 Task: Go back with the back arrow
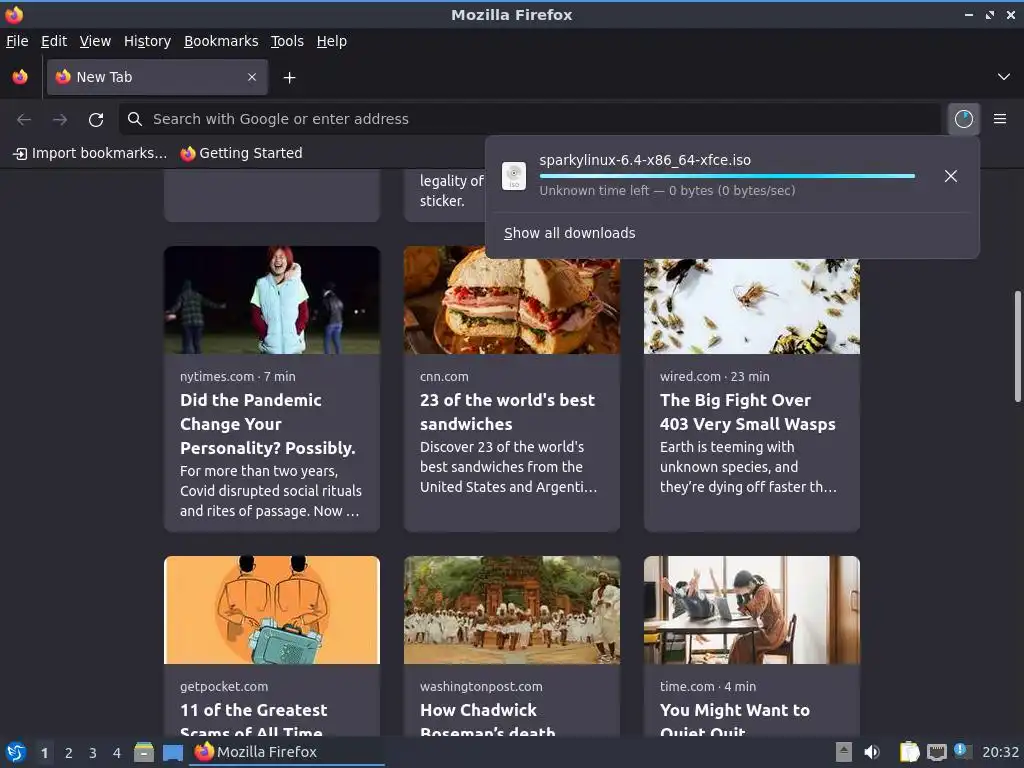point(24,119)
